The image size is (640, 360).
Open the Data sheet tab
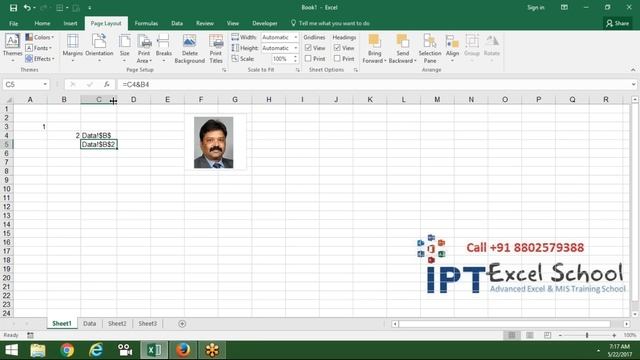(x=89, y=324)
